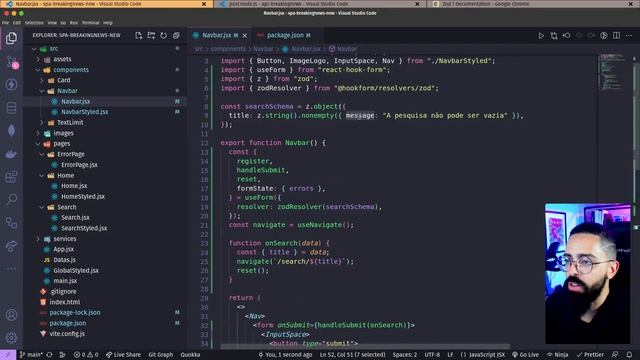Open the additional views ellipsis in activity bar
This screenshot has height=360, width=640.
[x=11, y=269]
